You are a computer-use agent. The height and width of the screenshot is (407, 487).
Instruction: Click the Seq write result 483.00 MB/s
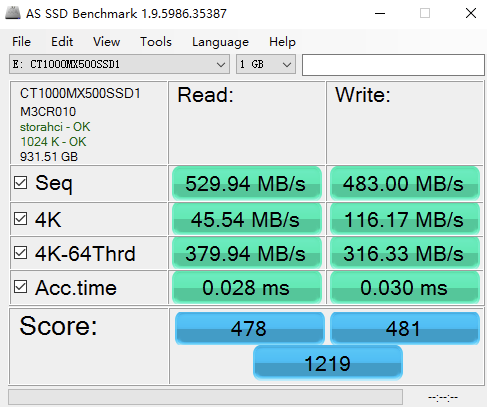click(405, 183)
